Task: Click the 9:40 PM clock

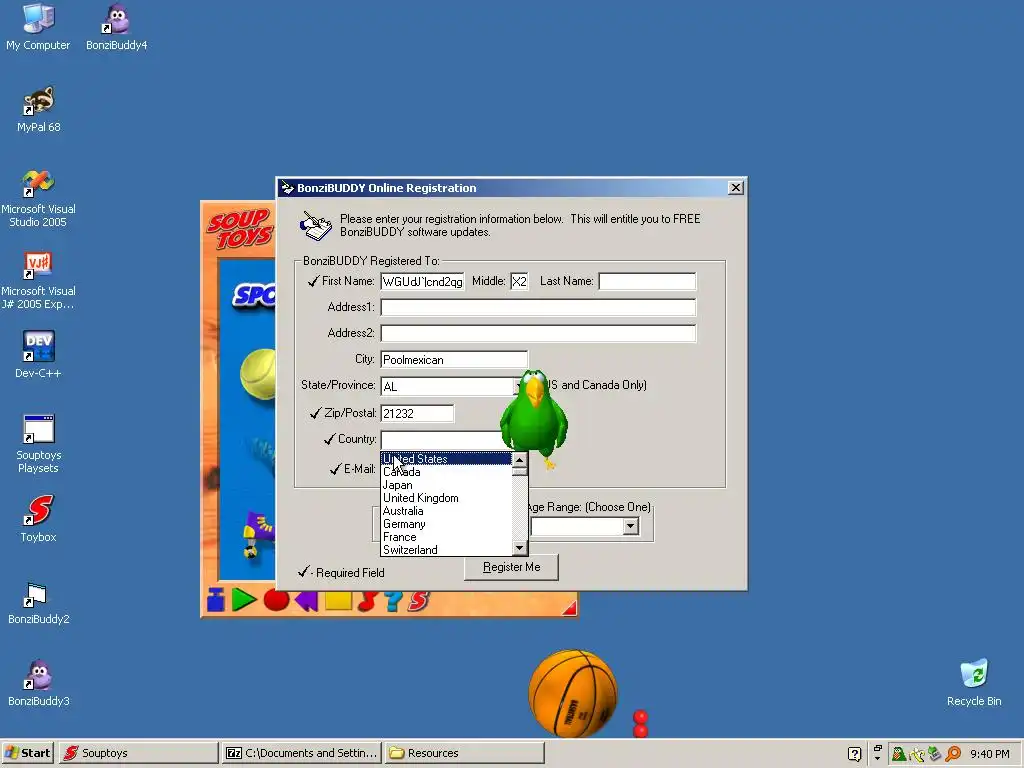Action: 989,754
